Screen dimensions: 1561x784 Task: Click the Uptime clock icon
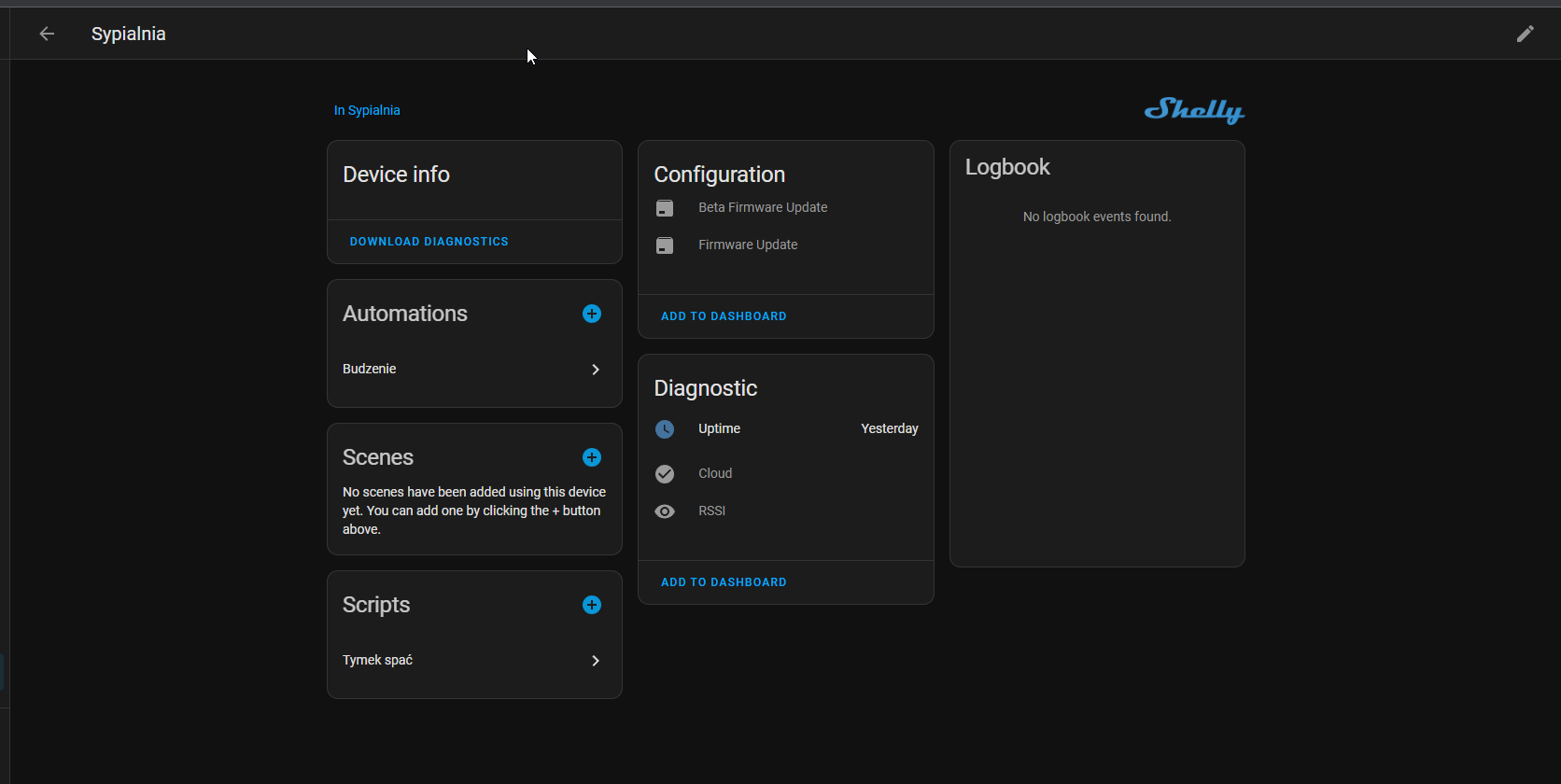pos(665,429)
